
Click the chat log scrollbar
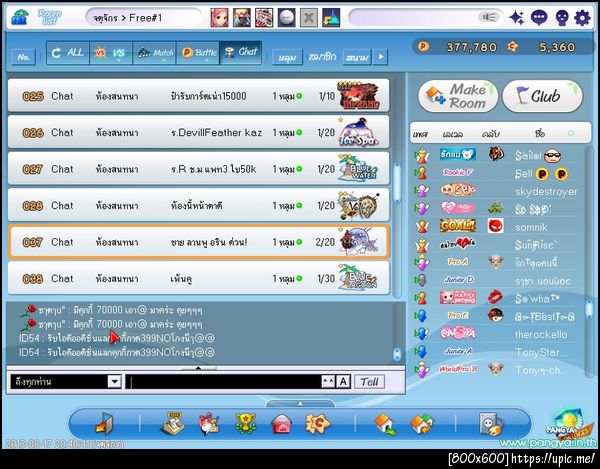point(397,355)
